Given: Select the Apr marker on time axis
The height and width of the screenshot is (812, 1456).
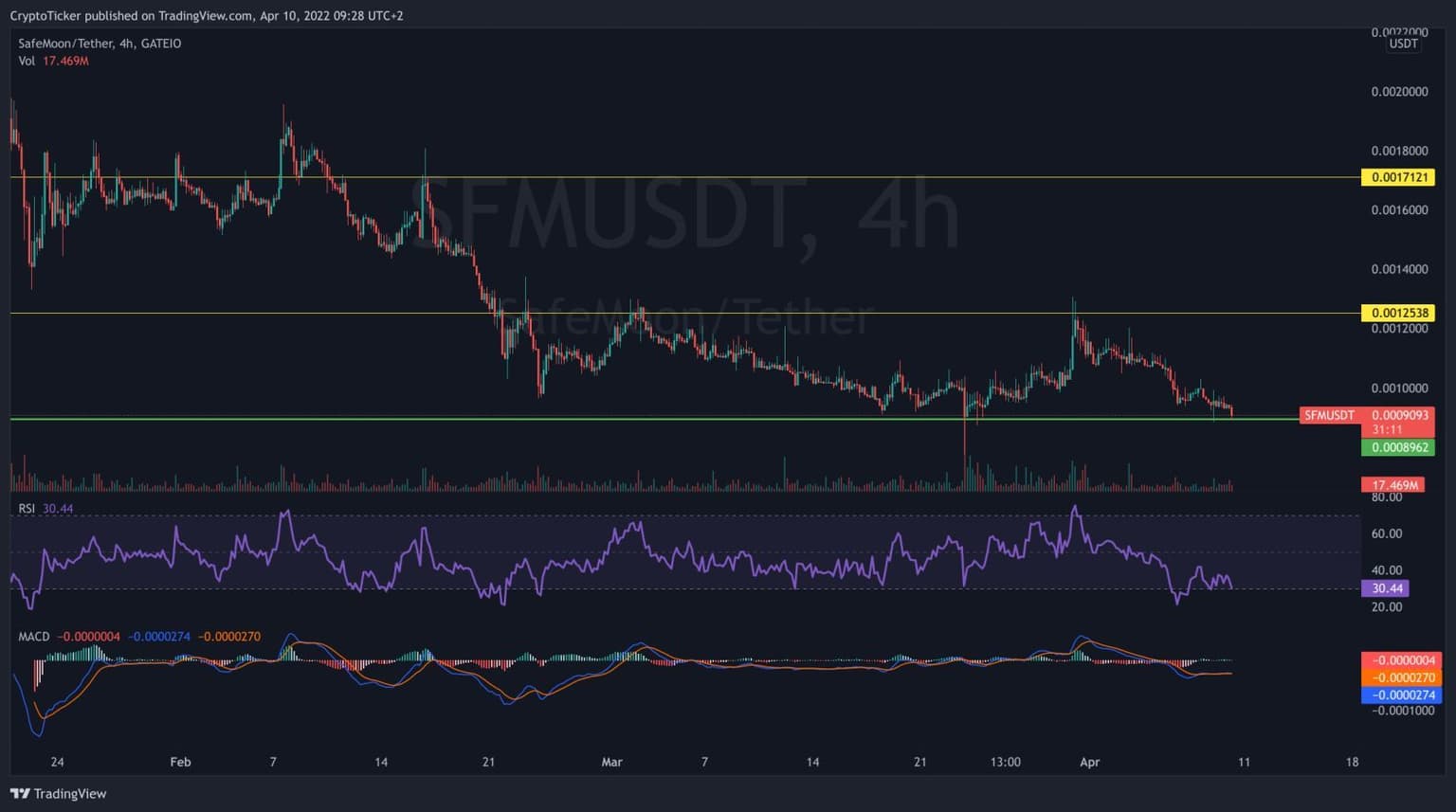Looking at the screenshot, I should pos(1089,762).
